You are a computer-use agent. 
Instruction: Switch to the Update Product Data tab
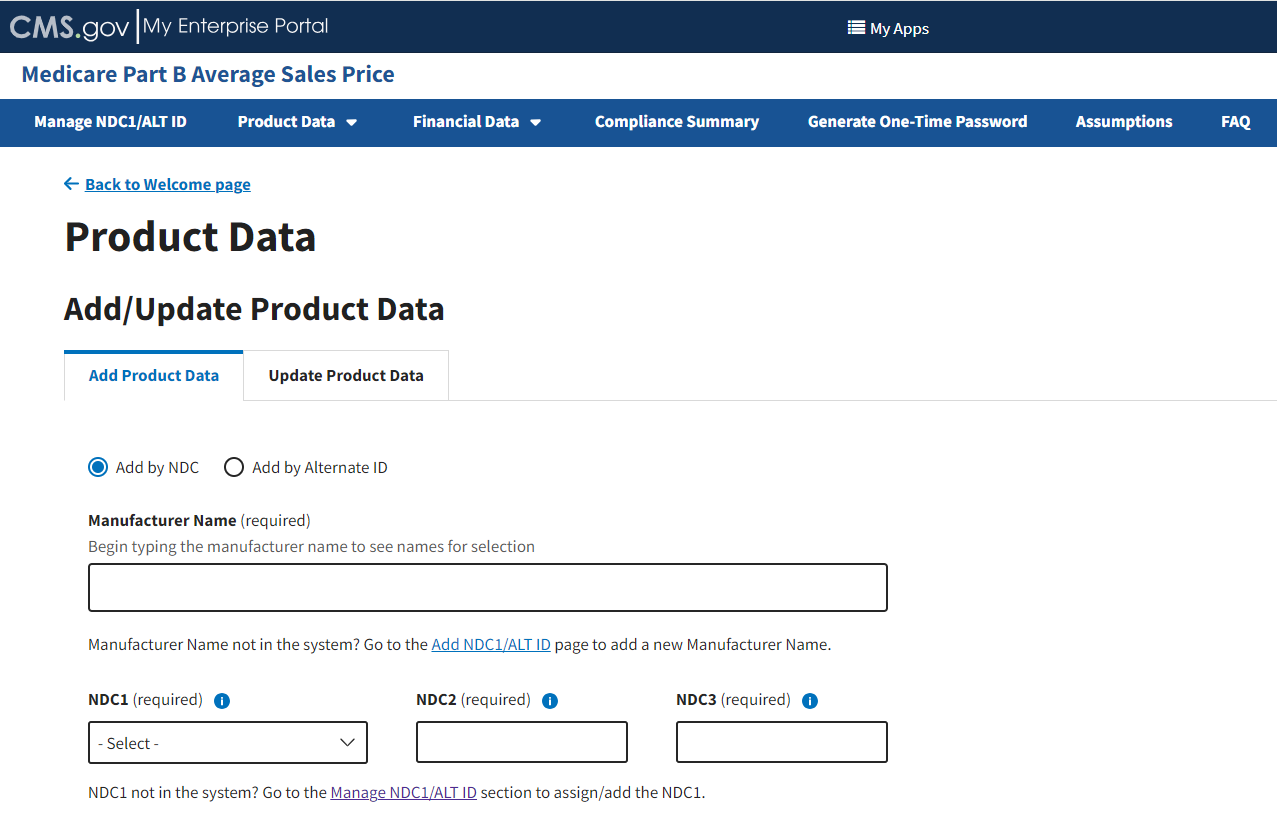[346, 376]
